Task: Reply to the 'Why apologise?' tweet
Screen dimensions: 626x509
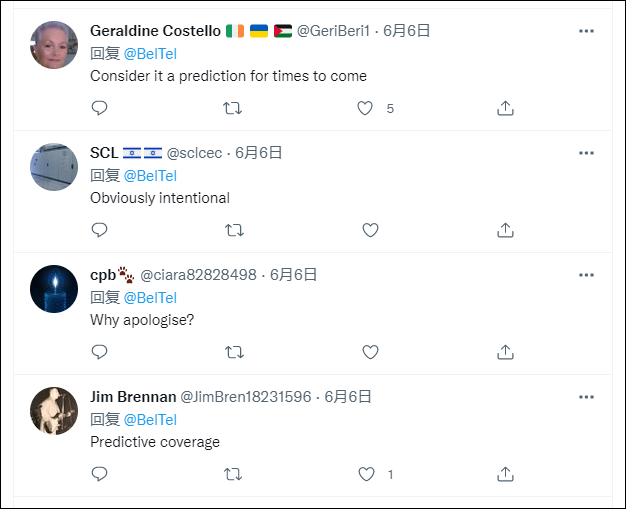Action: 99,352
